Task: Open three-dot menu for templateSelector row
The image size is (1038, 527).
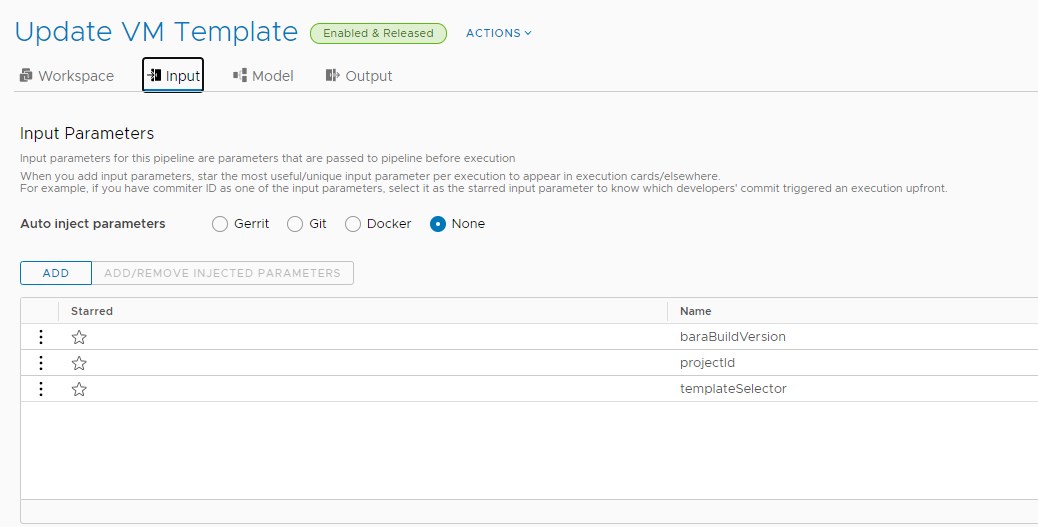Action: point(41,389)
